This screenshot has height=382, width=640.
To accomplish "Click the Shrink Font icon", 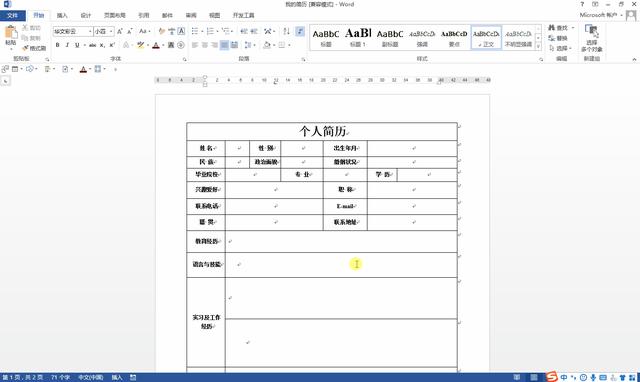I will (x=129, y=31).
